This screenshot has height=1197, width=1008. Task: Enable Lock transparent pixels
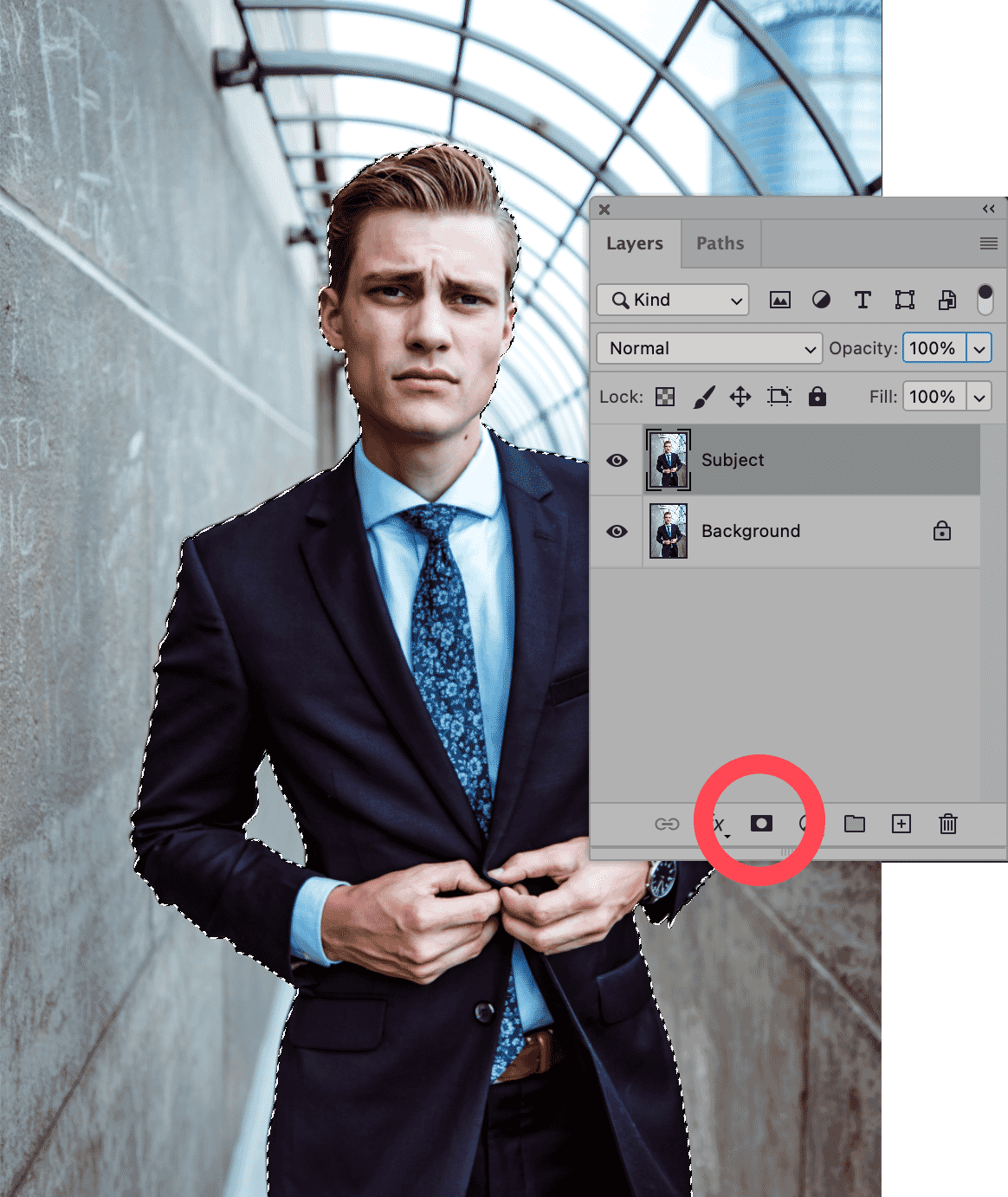[x=665, y=397]
